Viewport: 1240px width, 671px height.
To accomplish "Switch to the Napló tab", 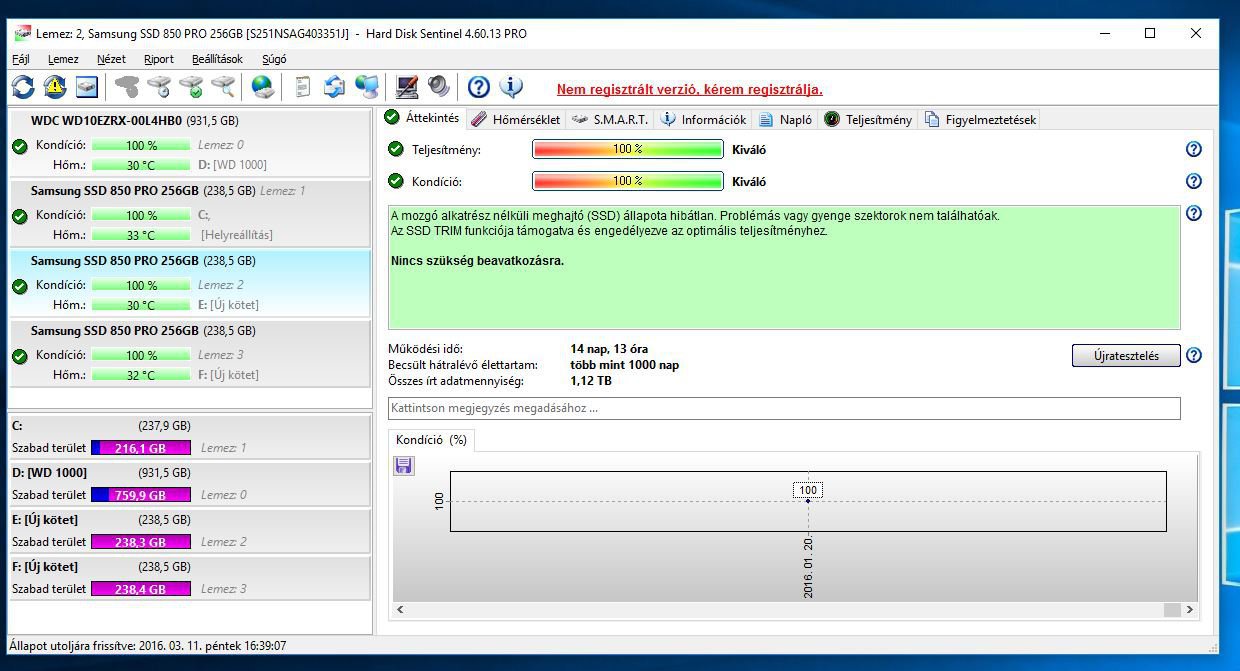I will tap(785, 119).
